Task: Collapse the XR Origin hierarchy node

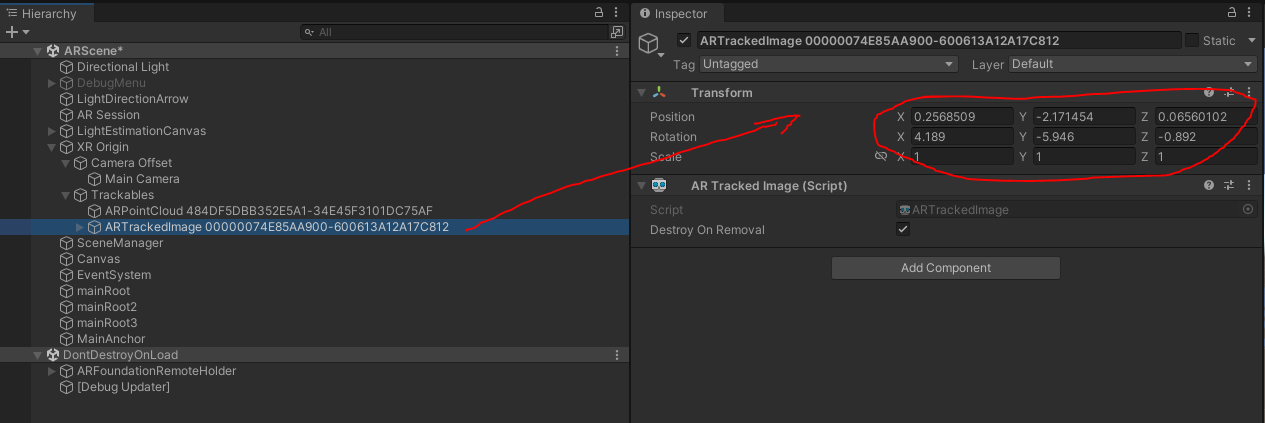Action: (52, 147)
